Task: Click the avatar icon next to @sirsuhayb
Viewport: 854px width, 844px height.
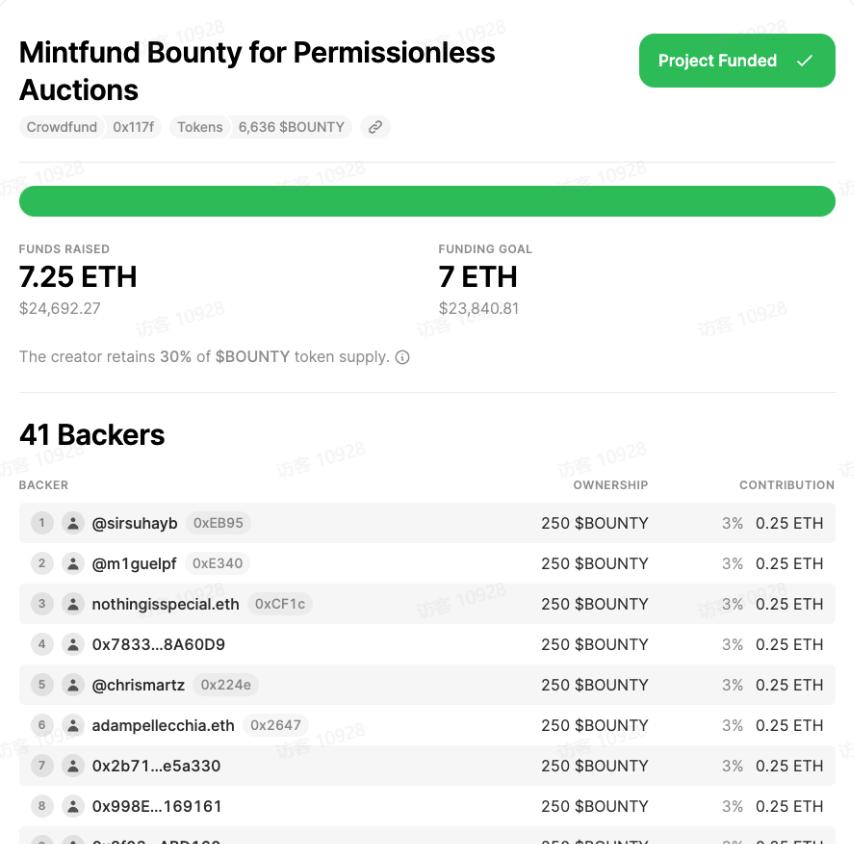Action: 72,523
